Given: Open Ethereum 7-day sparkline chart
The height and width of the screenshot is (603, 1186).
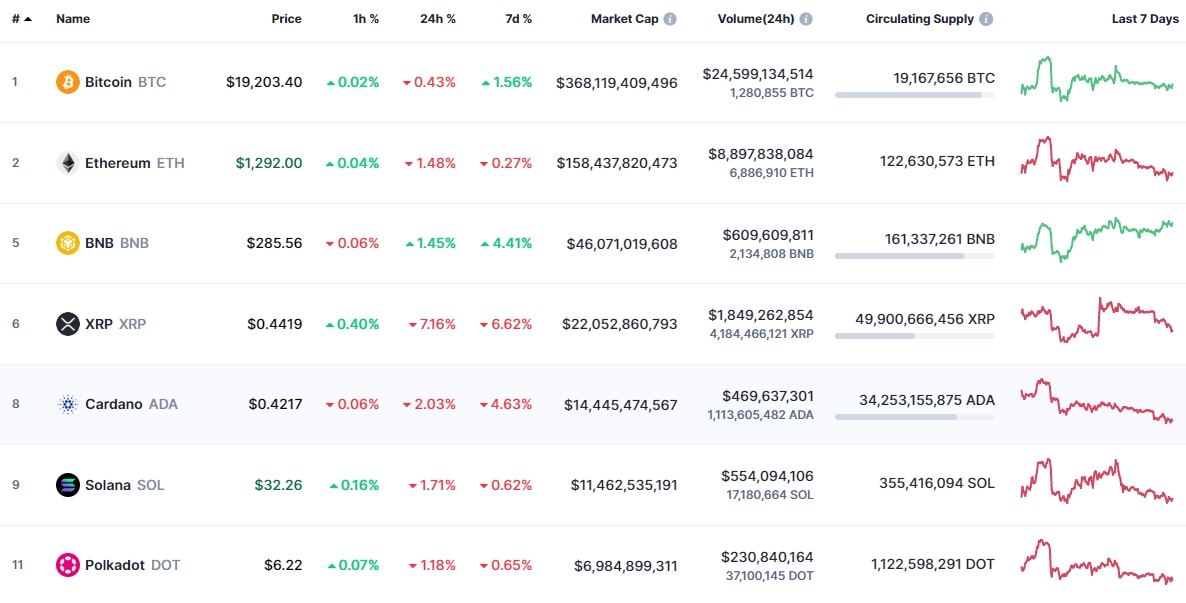Looking at the screenshot, I should click(1097, 159).
